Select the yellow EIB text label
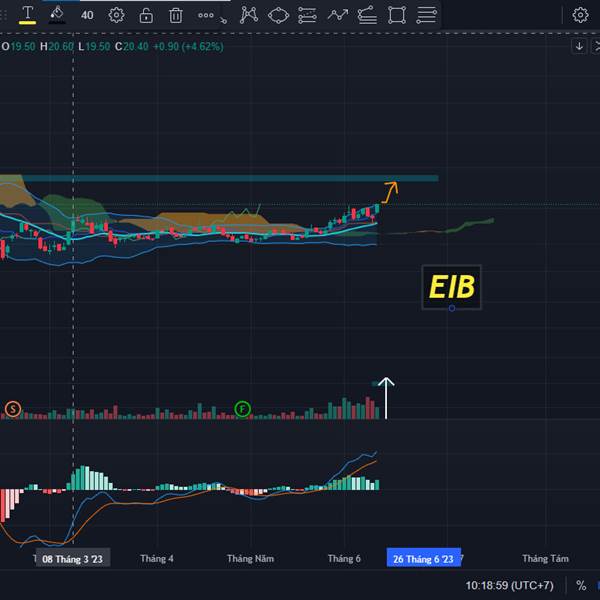 click(x=452, y=287)
